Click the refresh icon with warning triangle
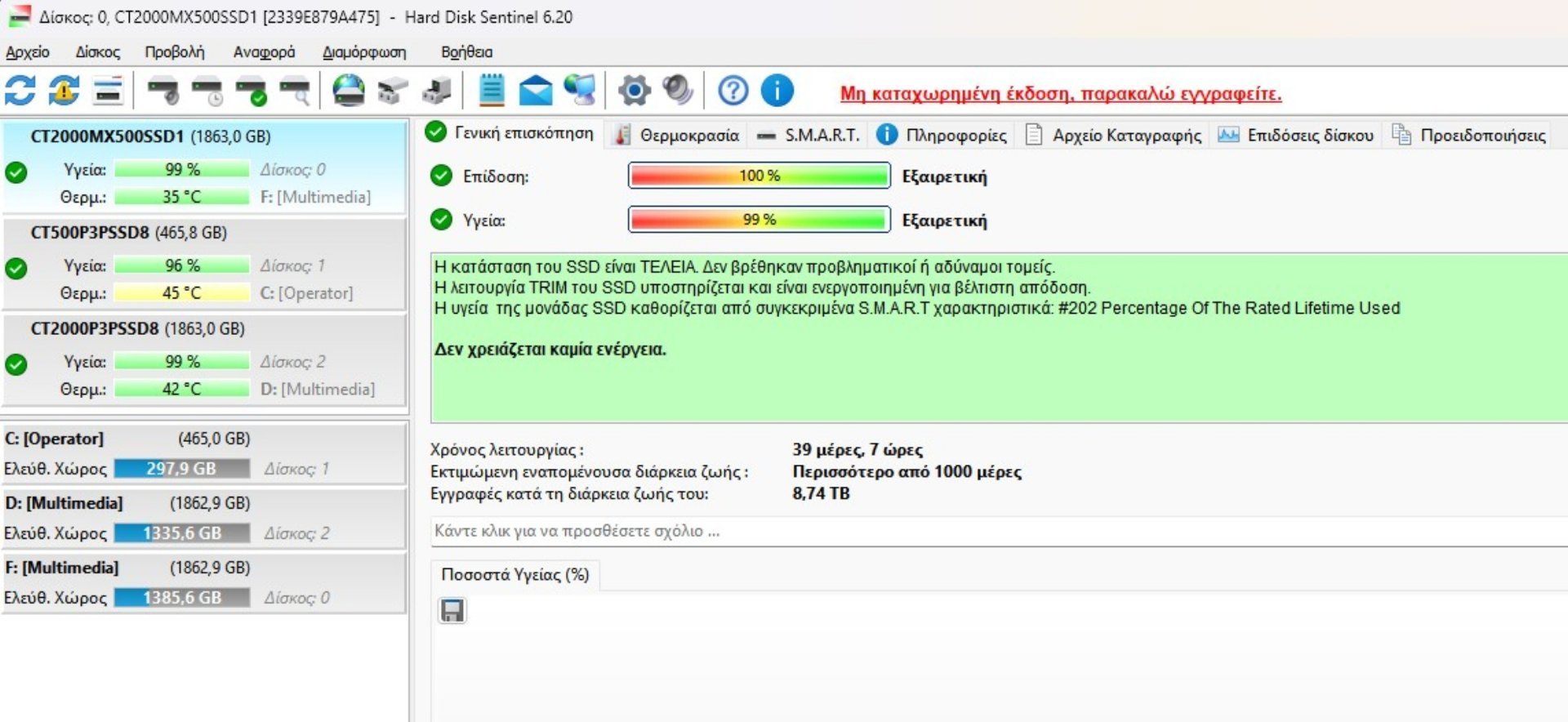 (65, 90)
